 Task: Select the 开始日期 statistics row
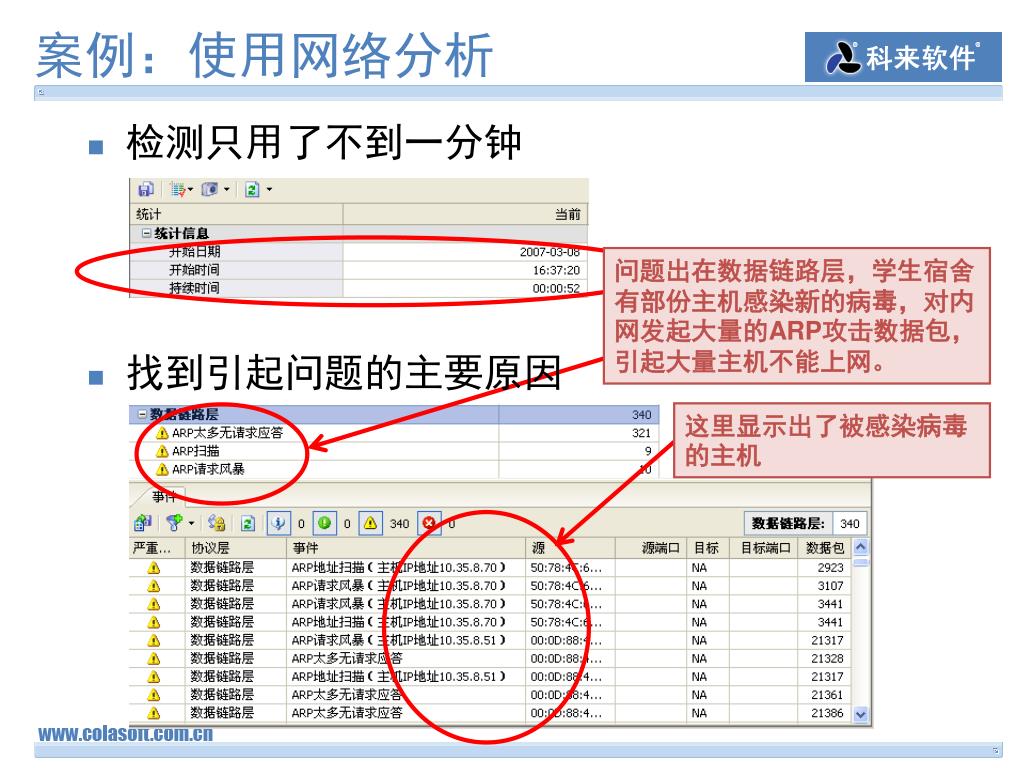pos(359,251)
